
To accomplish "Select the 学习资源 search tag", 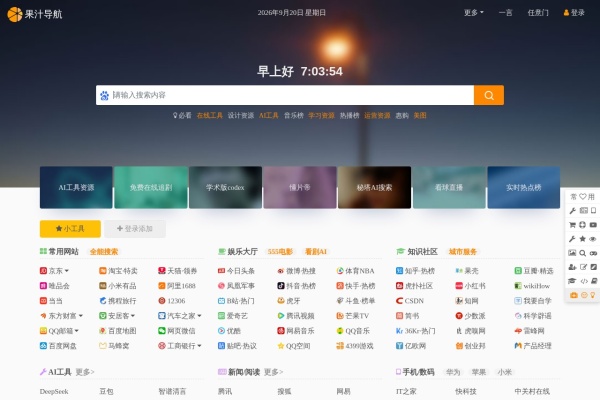I will 321,116.
